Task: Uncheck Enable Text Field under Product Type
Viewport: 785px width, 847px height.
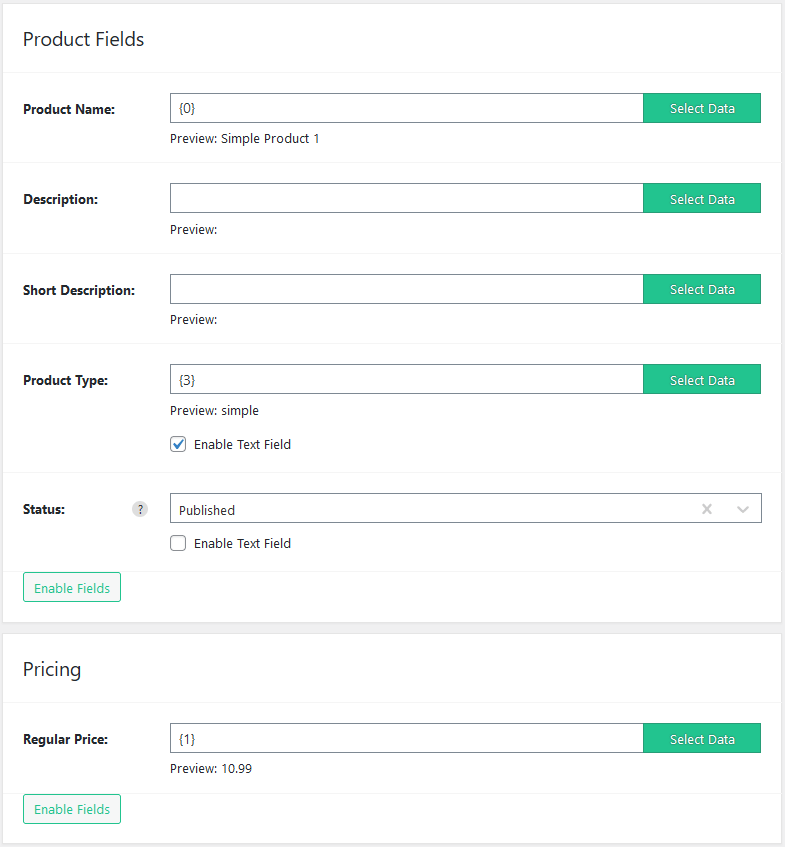Action: click(x=178, y=444)
